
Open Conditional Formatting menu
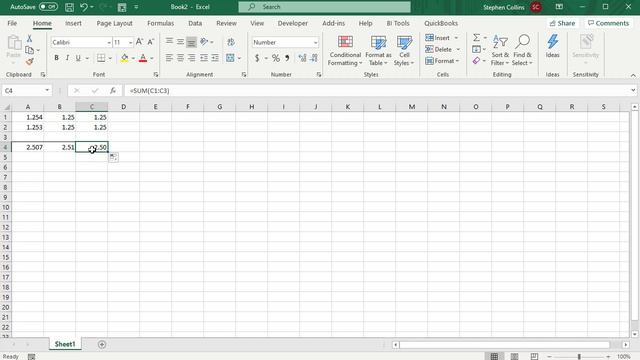point(345,51)
